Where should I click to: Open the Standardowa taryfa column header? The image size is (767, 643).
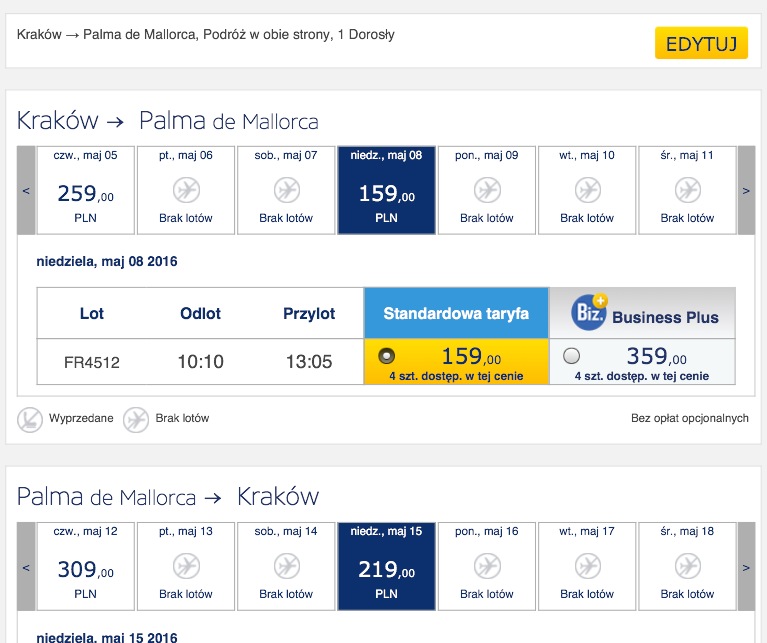(x=456, y=313)
